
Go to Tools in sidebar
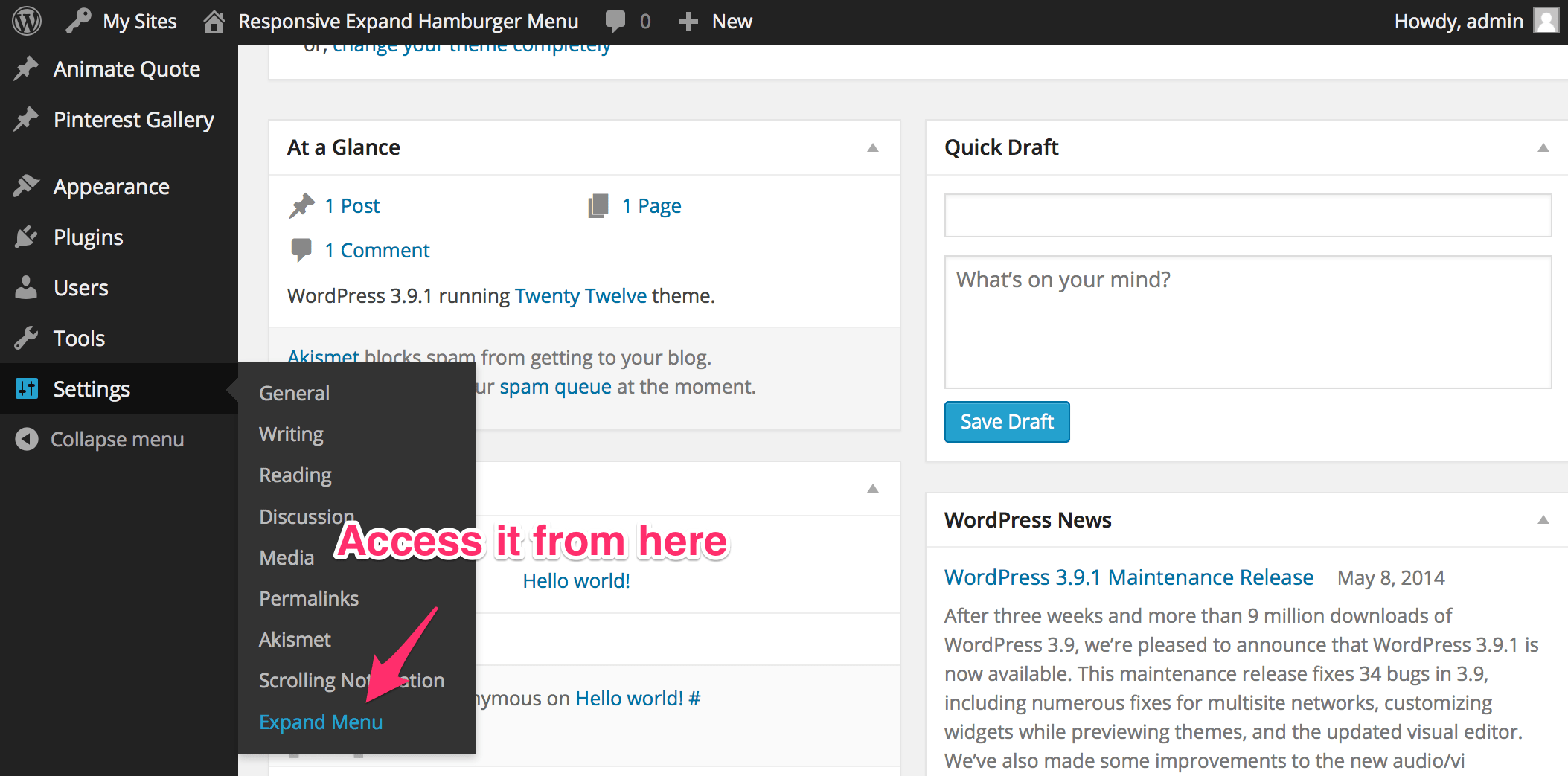tap(79, 338)
